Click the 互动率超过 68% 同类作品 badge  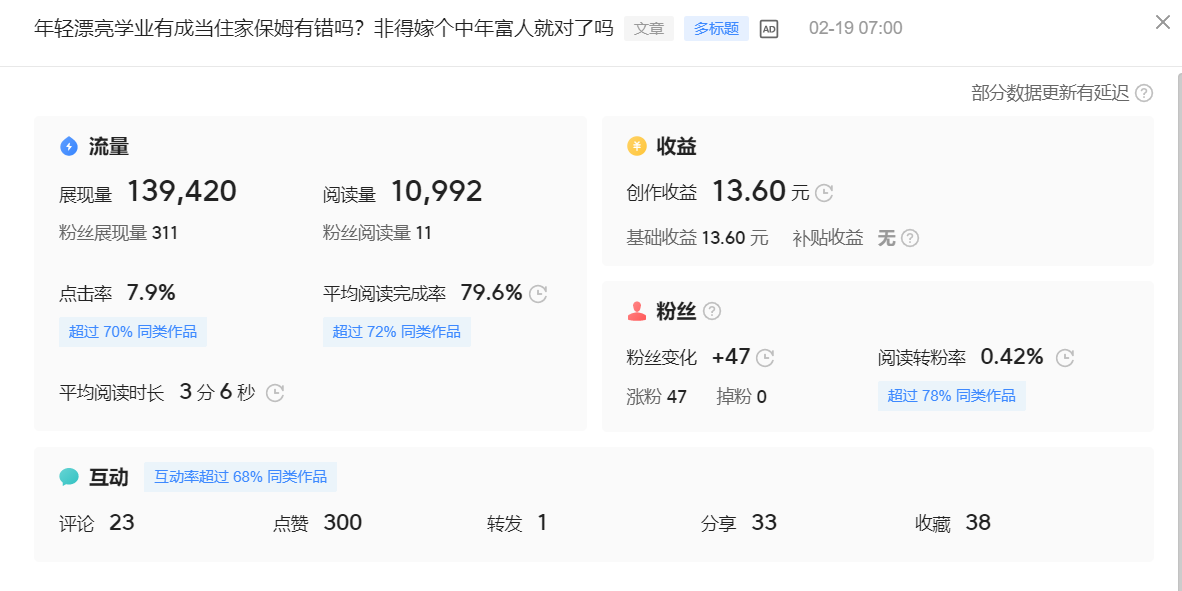(x=240, y=477)
